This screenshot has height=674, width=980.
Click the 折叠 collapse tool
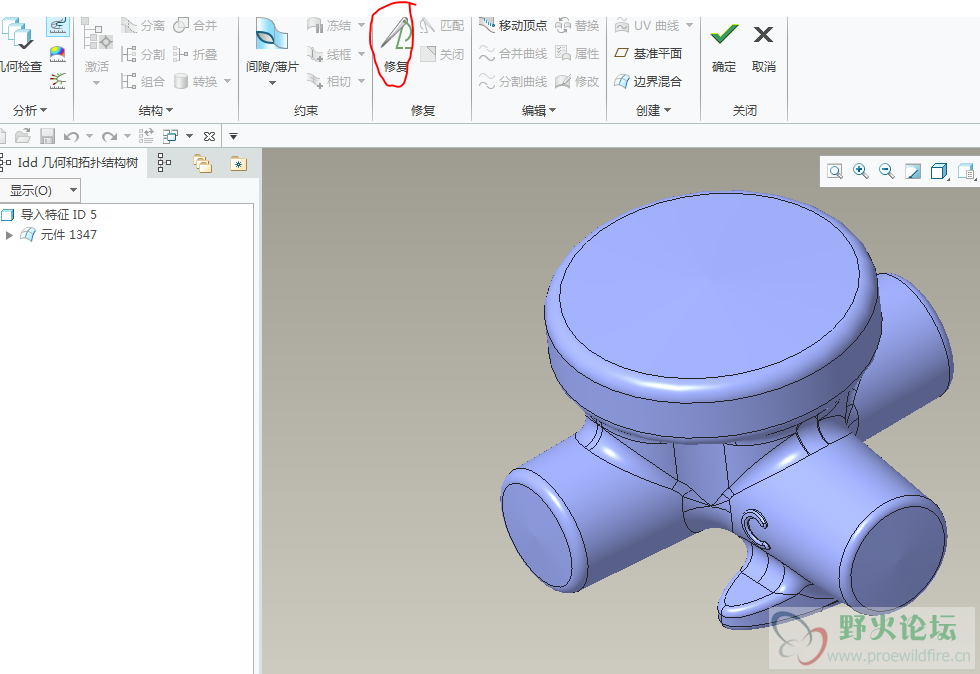[x=195, y=54]
